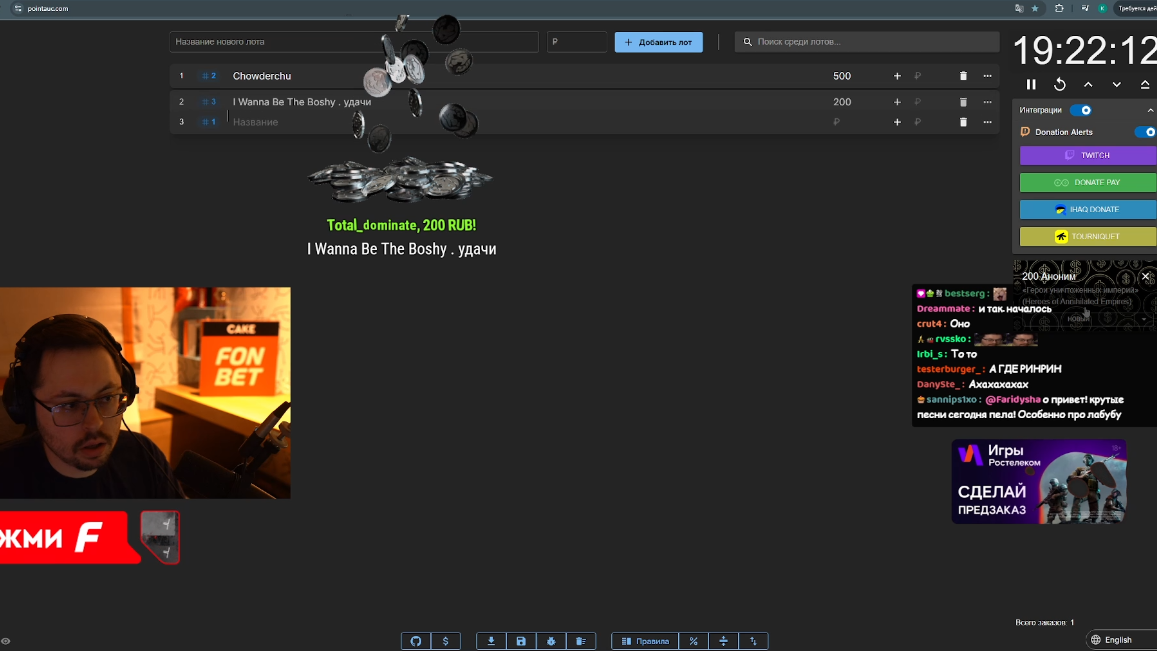
Task: Click the browser media control icon
Action: coord(1085,8)
